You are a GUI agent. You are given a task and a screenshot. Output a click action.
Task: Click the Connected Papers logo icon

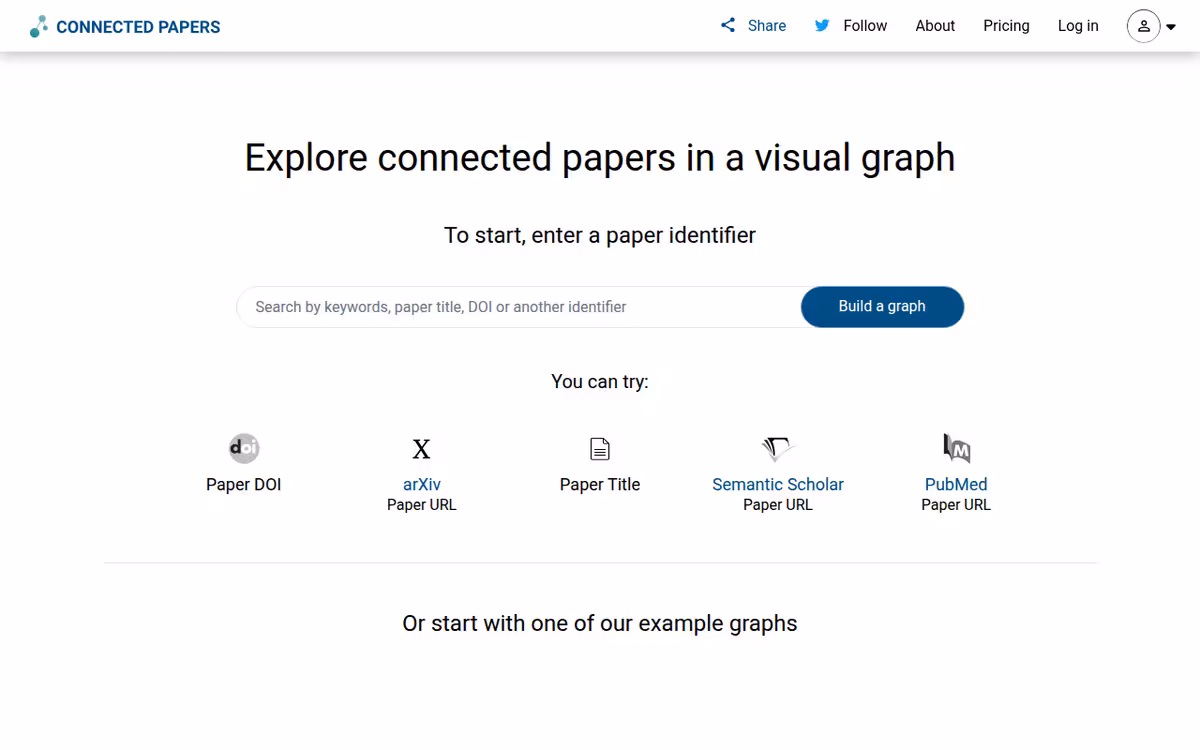tap(38, 27)
